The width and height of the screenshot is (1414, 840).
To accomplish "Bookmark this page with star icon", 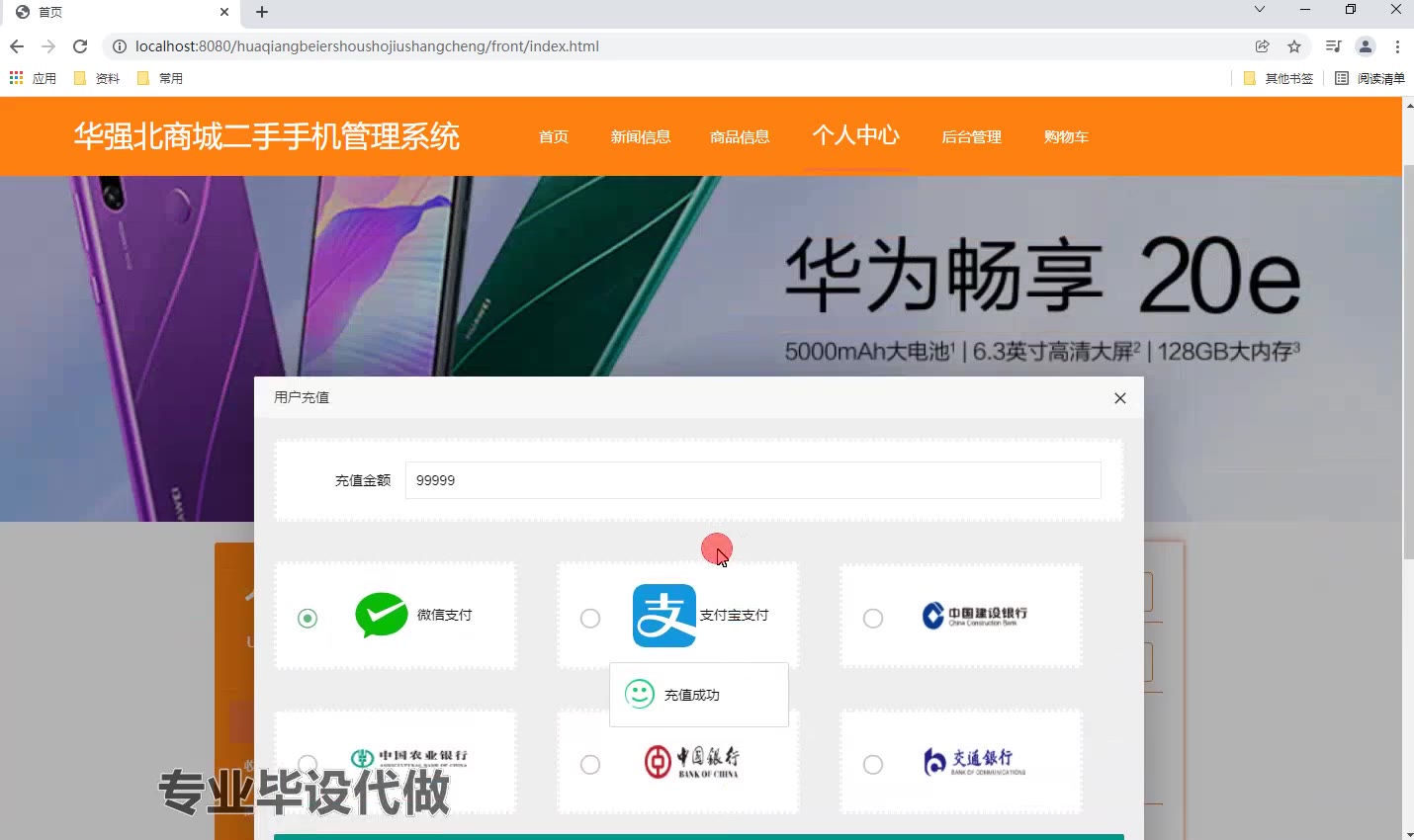I will 1294,46.
